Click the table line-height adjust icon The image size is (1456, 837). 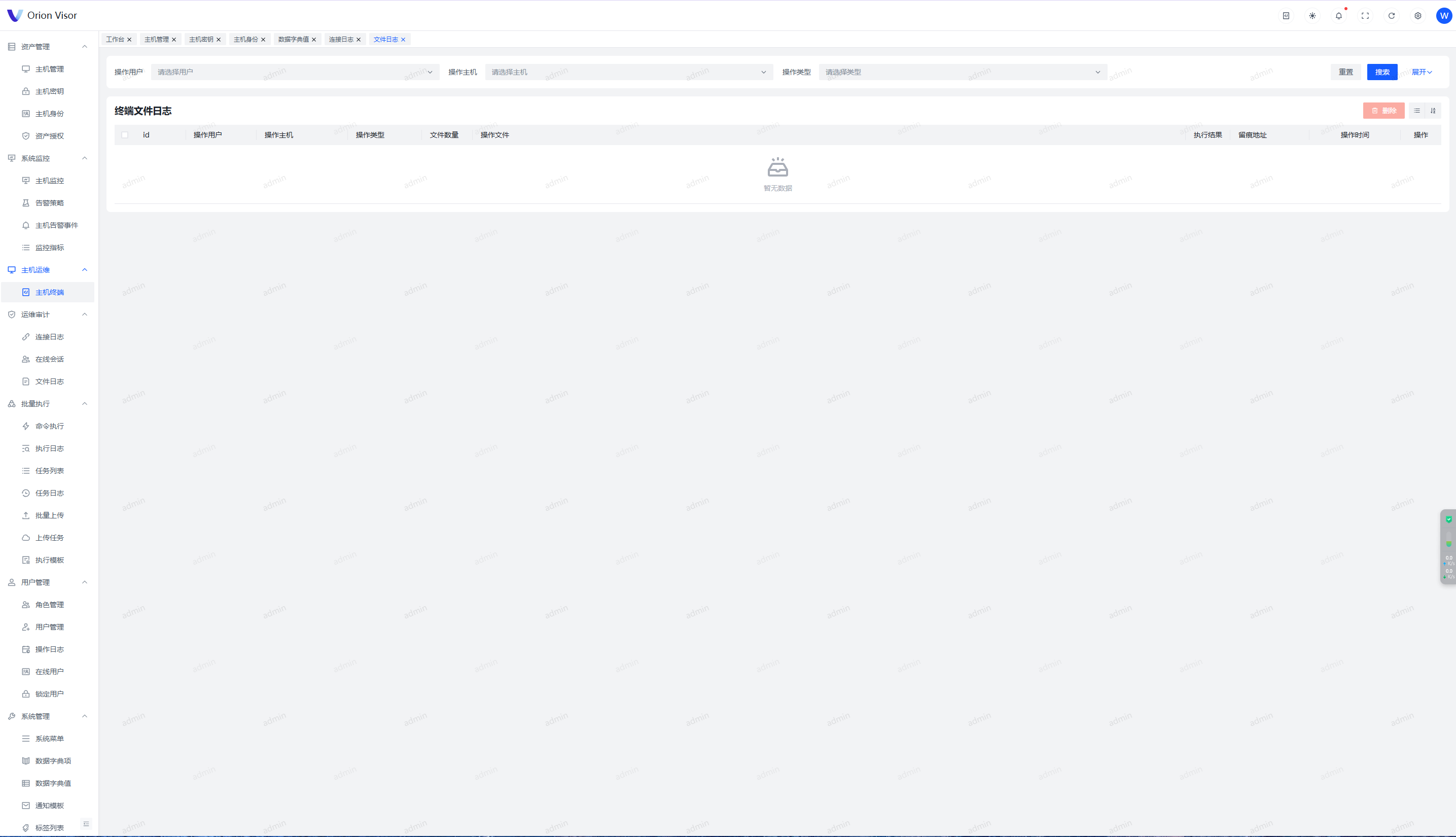[1433, 111]
